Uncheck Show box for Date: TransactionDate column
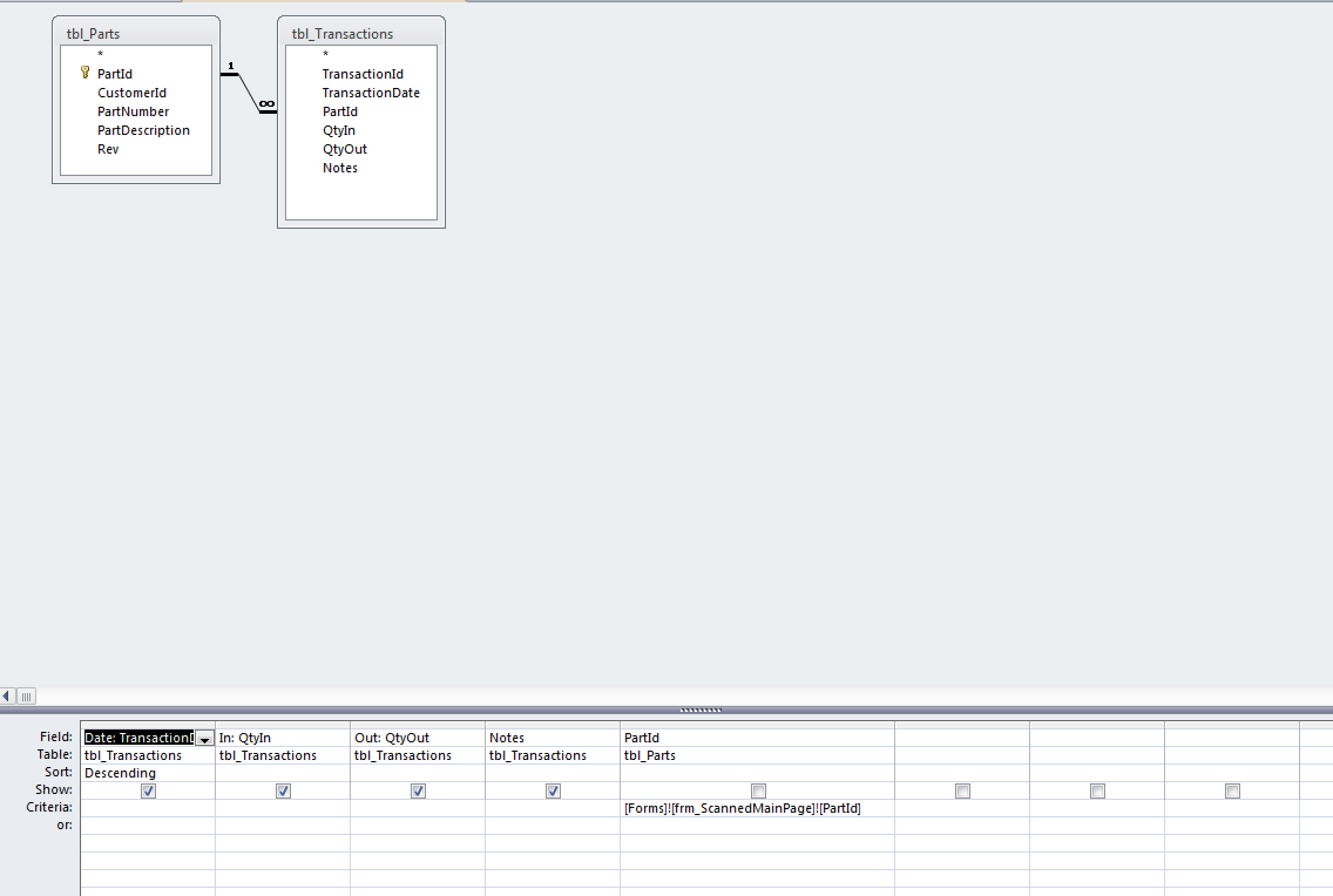The image size is (1333, 896). pos(148,791)
